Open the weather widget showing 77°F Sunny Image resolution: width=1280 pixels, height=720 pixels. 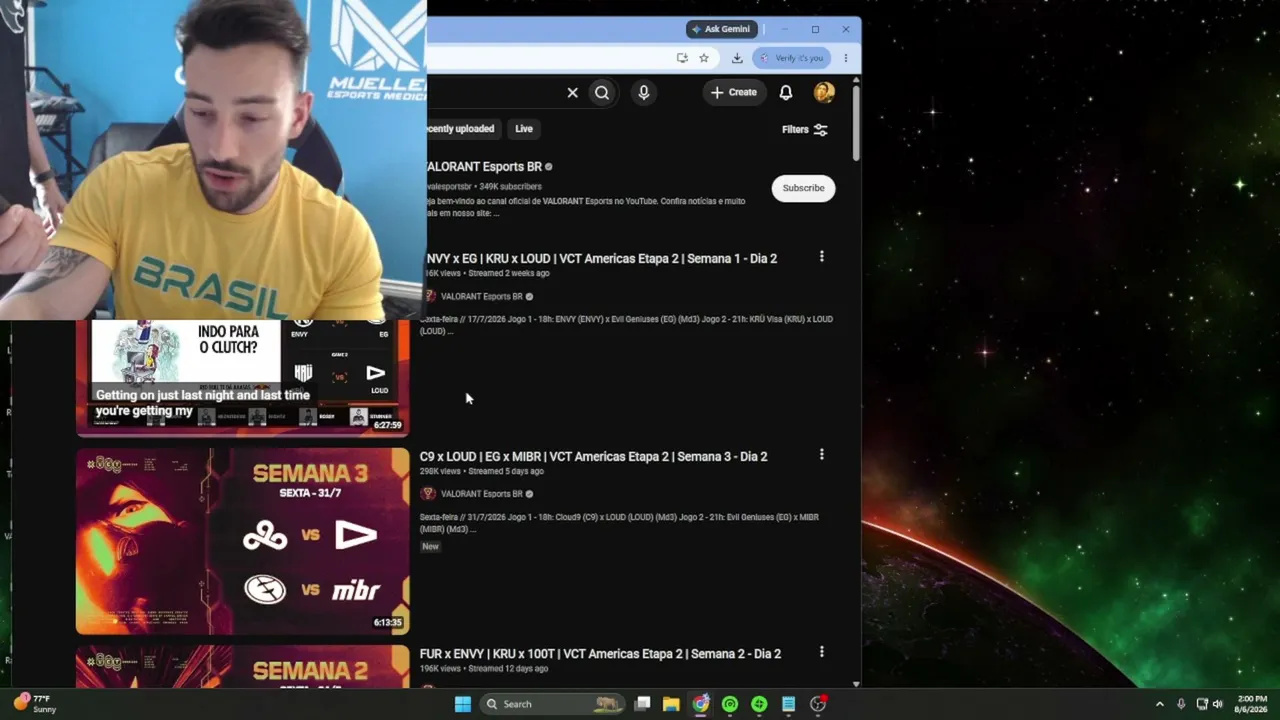tap(33, 704)
